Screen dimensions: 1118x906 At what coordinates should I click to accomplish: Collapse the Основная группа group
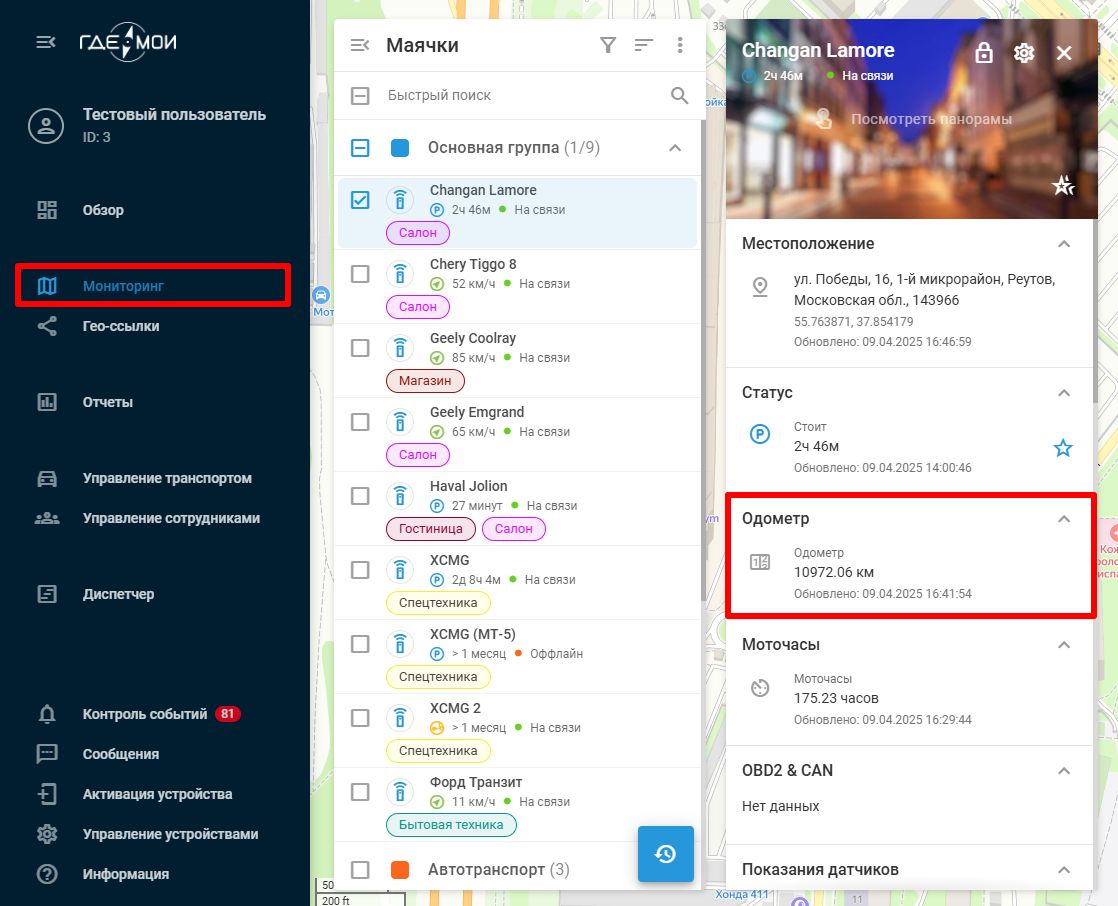tap(675, 148)
